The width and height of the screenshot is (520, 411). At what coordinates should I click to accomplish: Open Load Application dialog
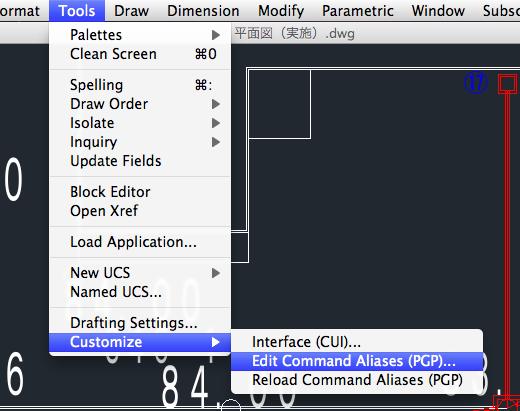[140, 242]
